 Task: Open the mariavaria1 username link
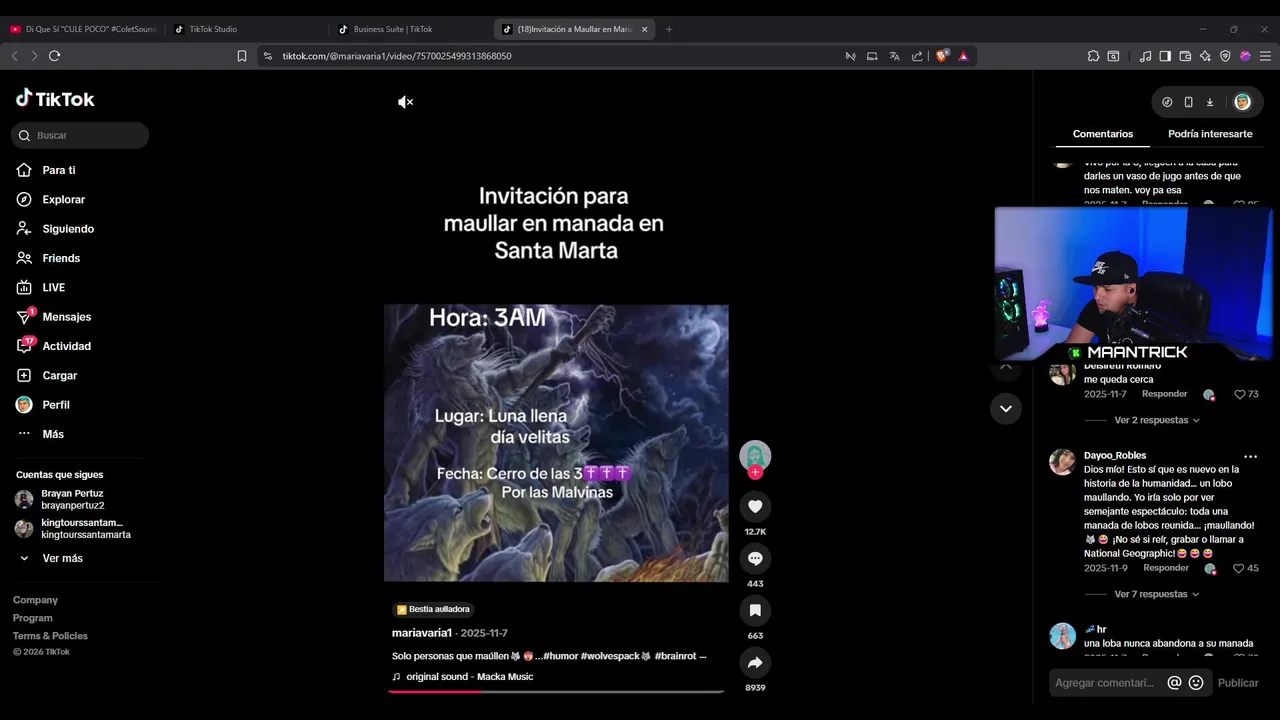coord(422,633)
